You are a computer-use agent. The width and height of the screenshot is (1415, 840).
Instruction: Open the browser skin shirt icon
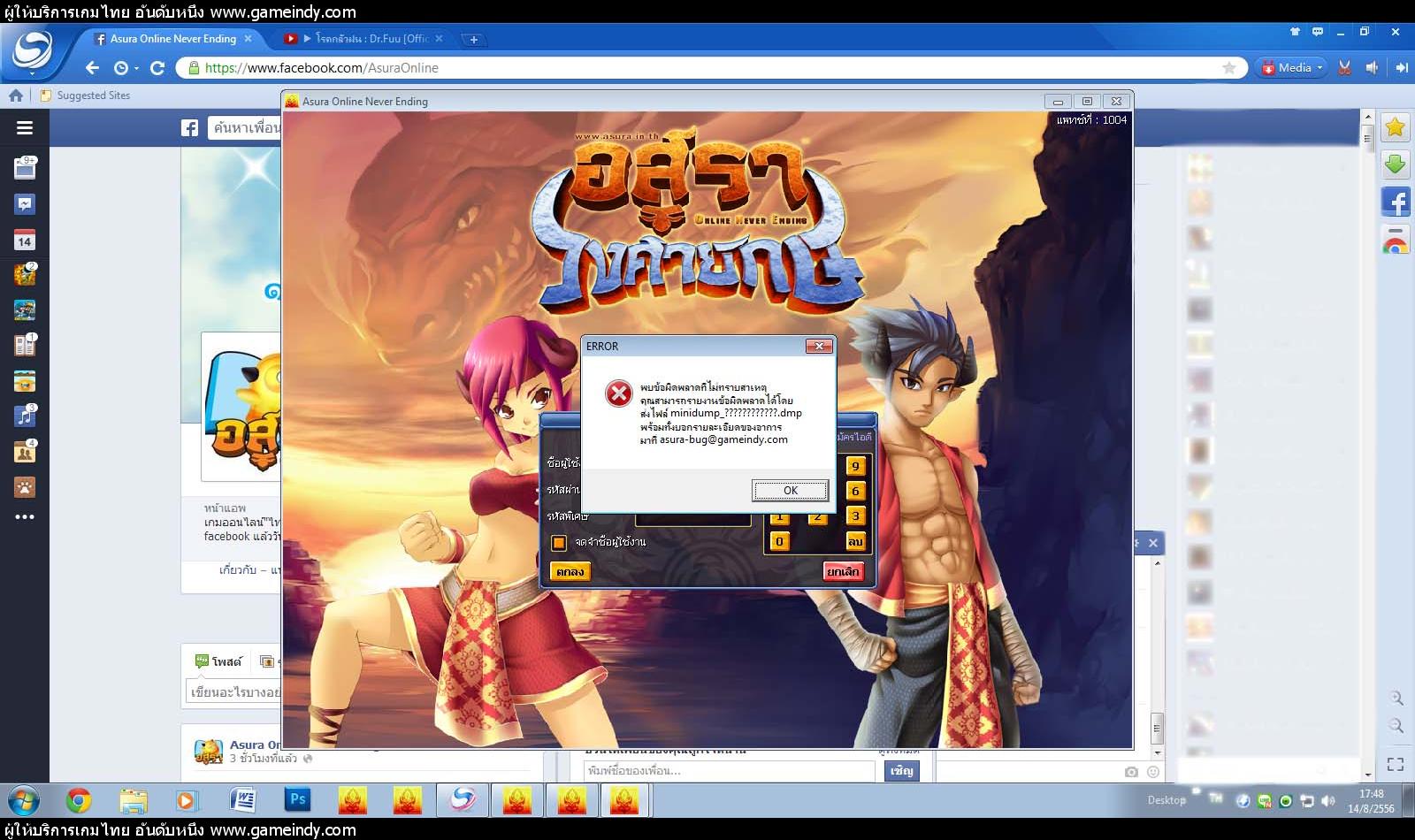(1295, 31)
